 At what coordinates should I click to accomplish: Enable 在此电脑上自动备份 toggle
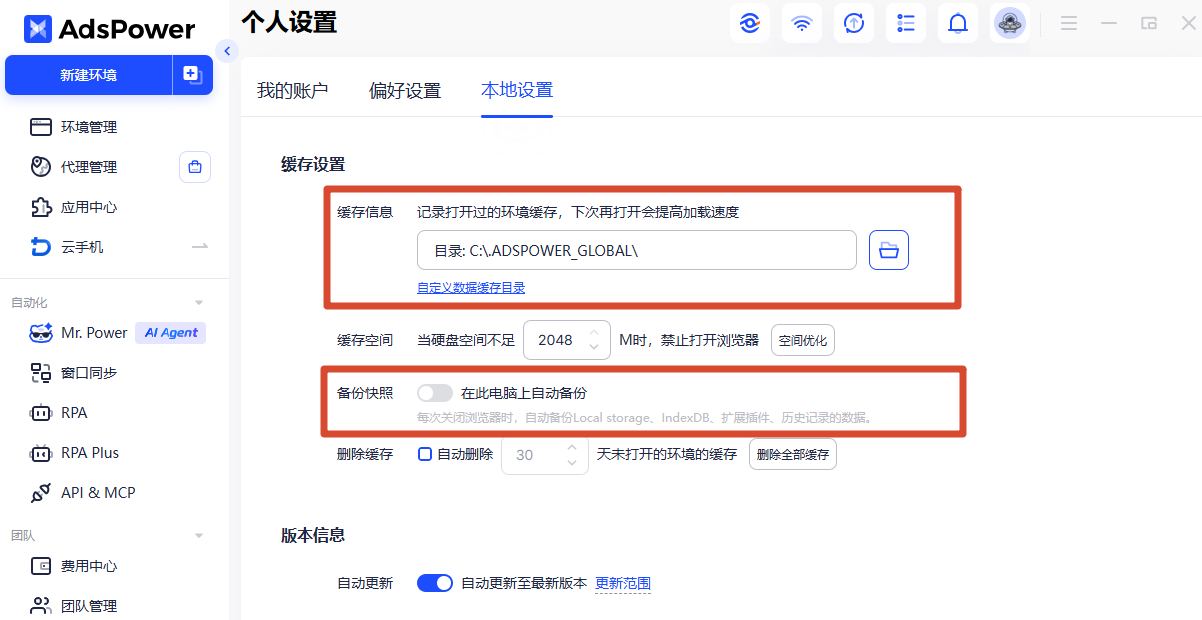coord(434,393)
